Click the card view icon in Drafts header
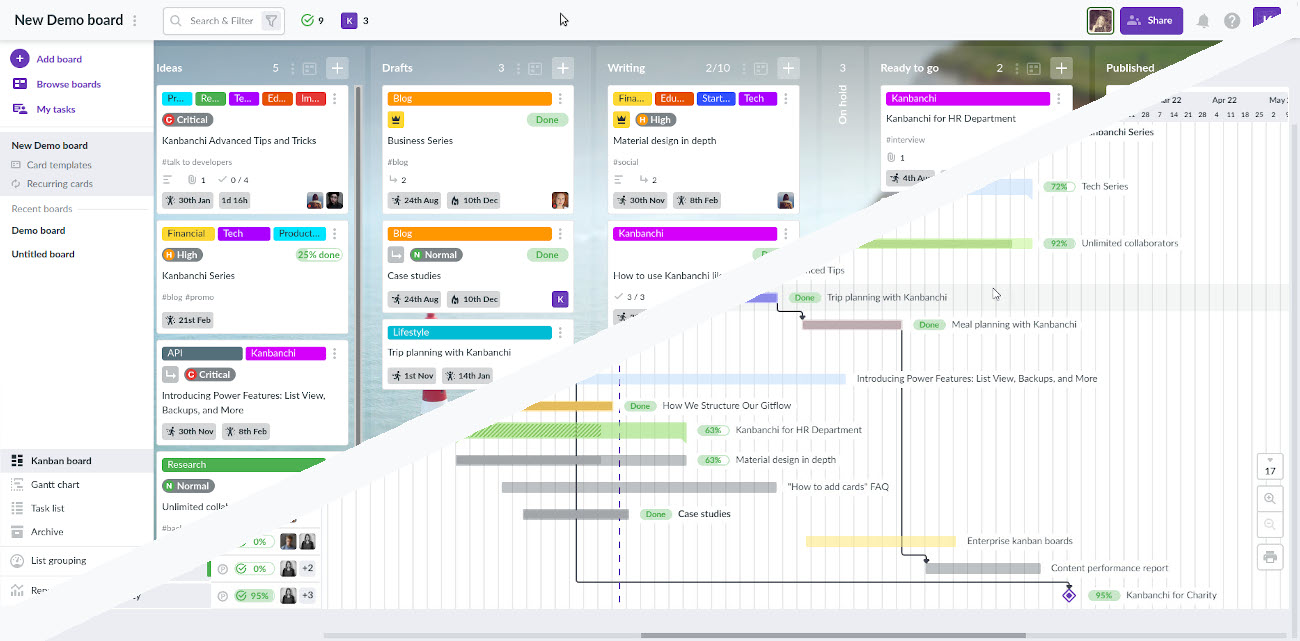This screenshot has height=641, width=1300. tap(535, 68)
